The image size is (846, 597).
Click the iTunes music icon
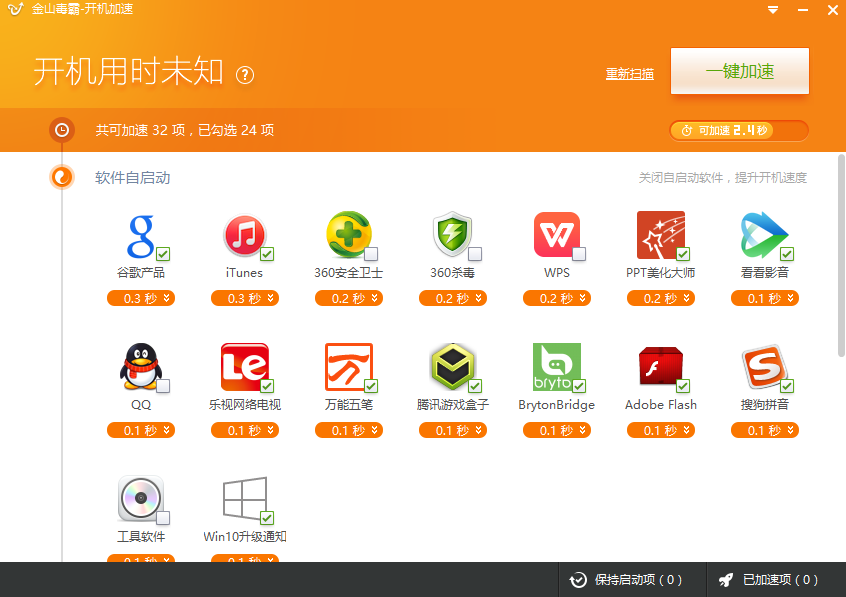point(244,235)
